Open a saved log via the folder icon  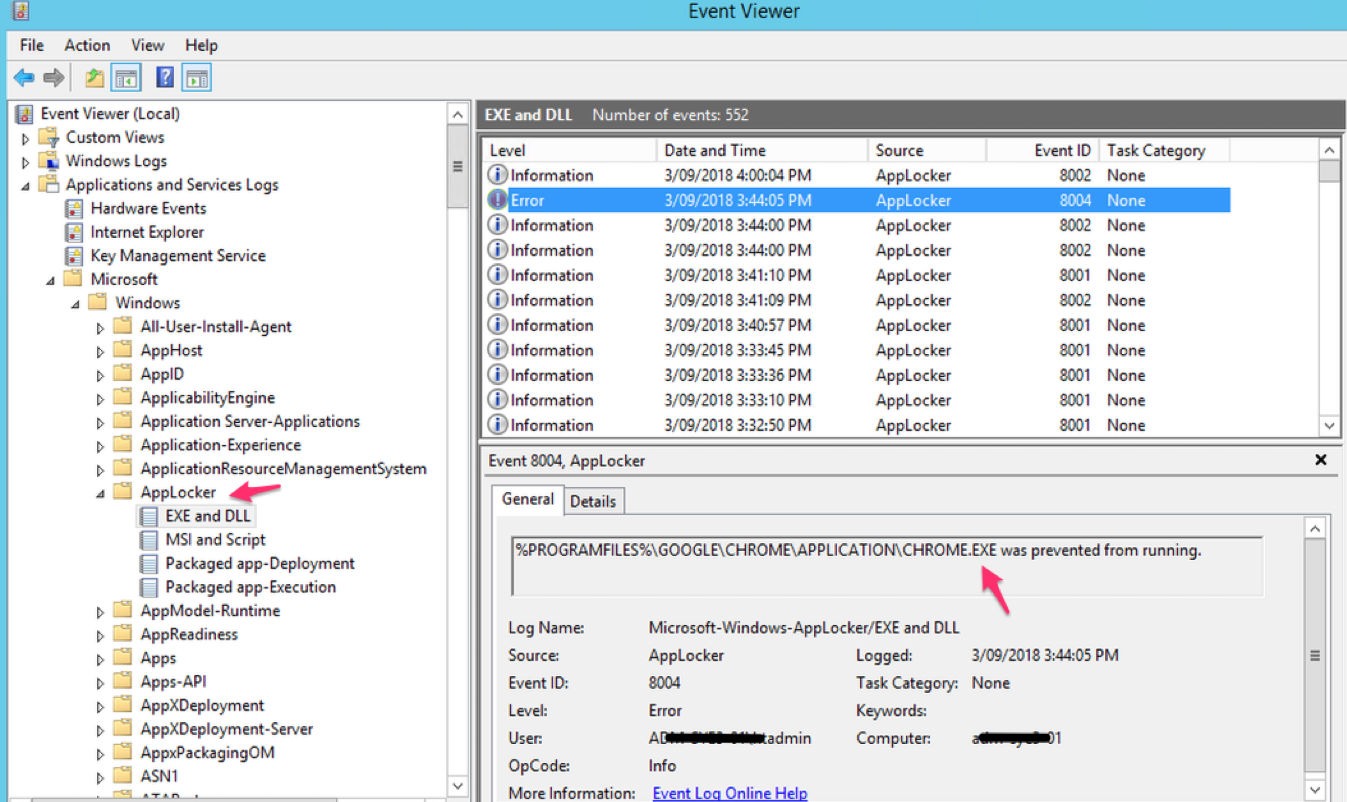[93, 77]
